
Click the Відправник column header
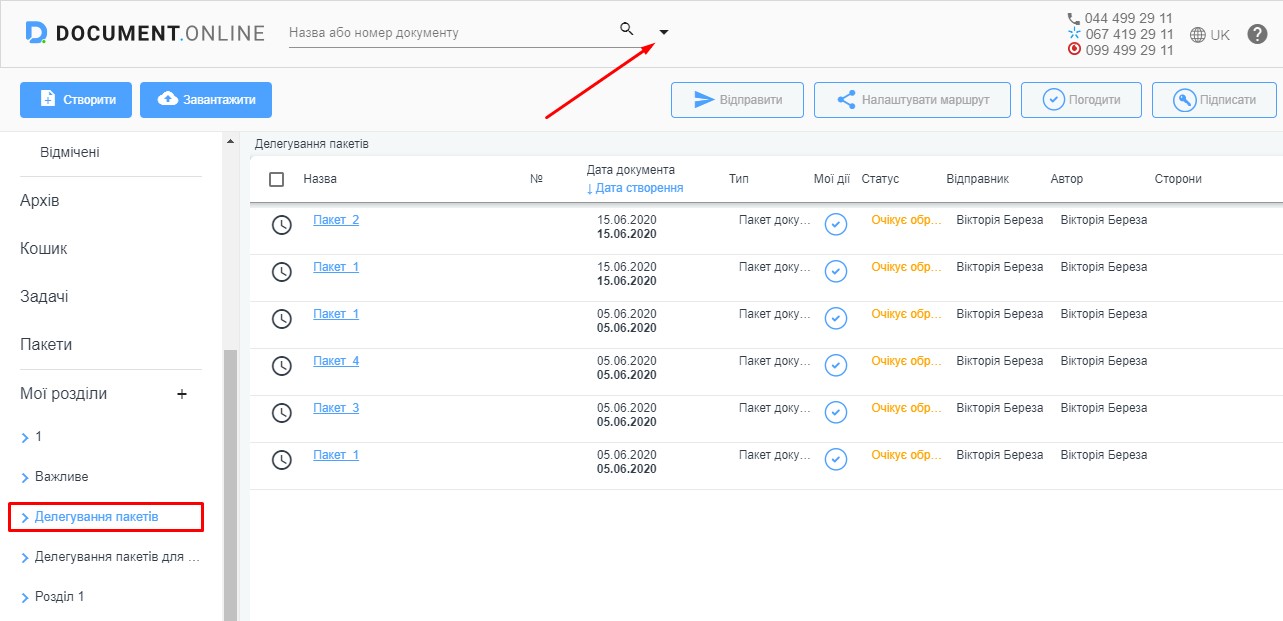(978, 179)
